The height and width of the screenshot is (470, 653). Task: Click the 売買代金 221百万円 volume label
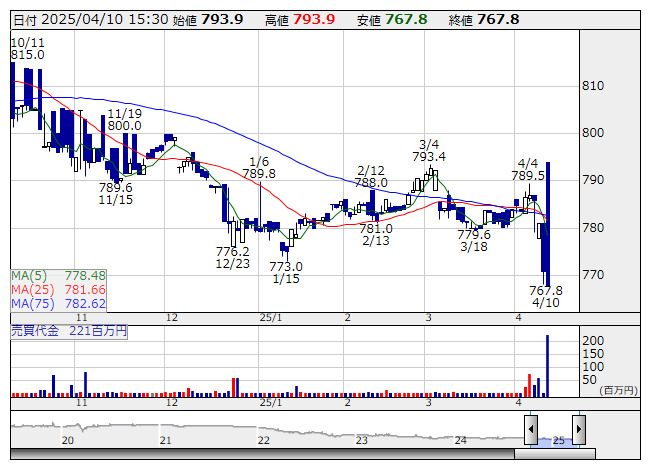[x=69, y=331]
